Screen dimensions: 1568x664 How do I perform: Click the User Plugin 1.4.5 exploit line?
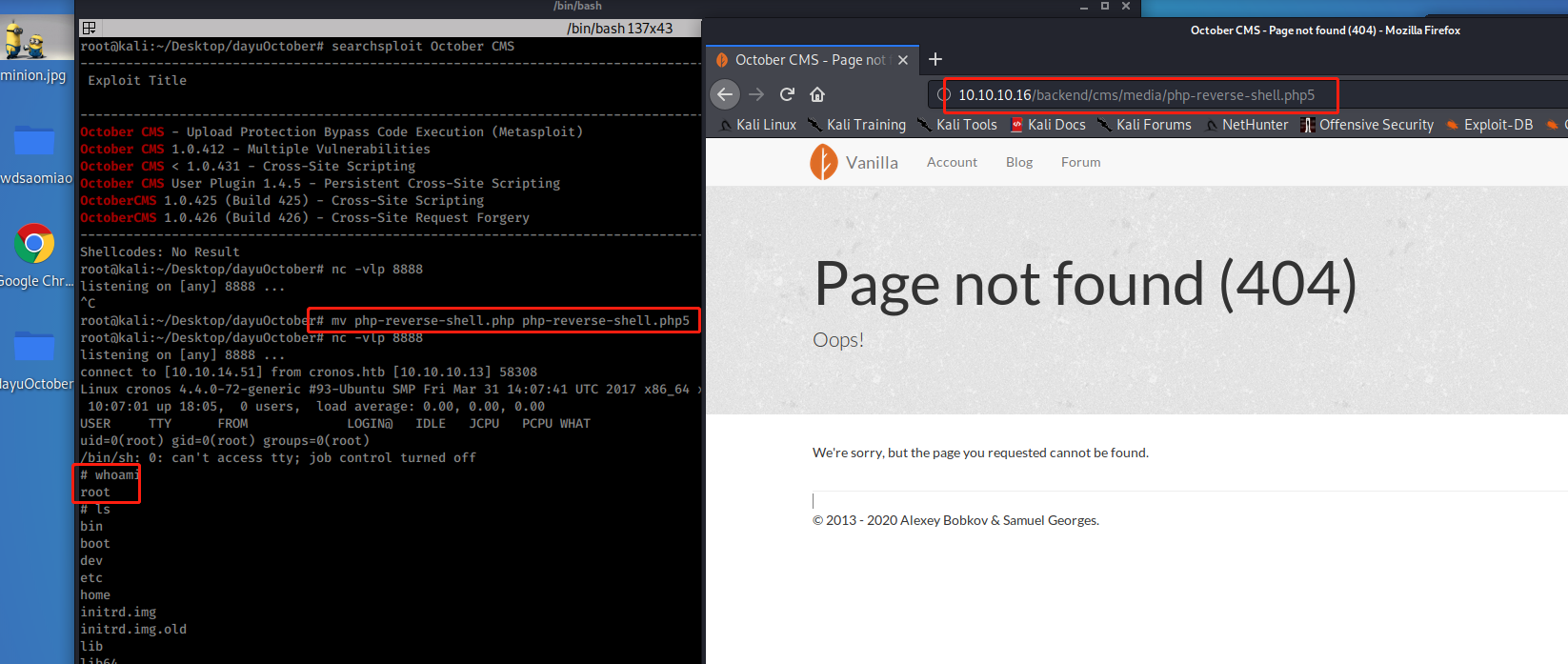320,184
